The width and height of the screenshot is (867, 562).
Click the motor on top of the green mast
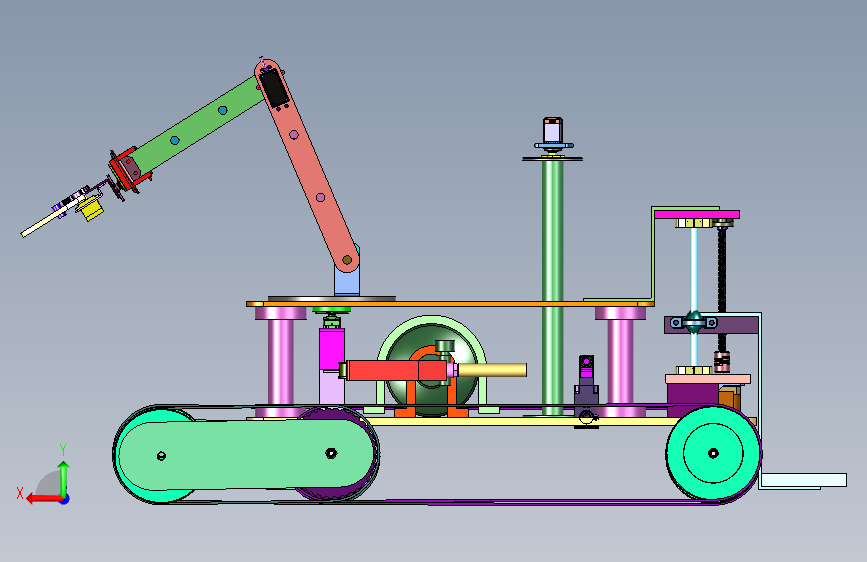pyautogui.click(x=553, y=132)
